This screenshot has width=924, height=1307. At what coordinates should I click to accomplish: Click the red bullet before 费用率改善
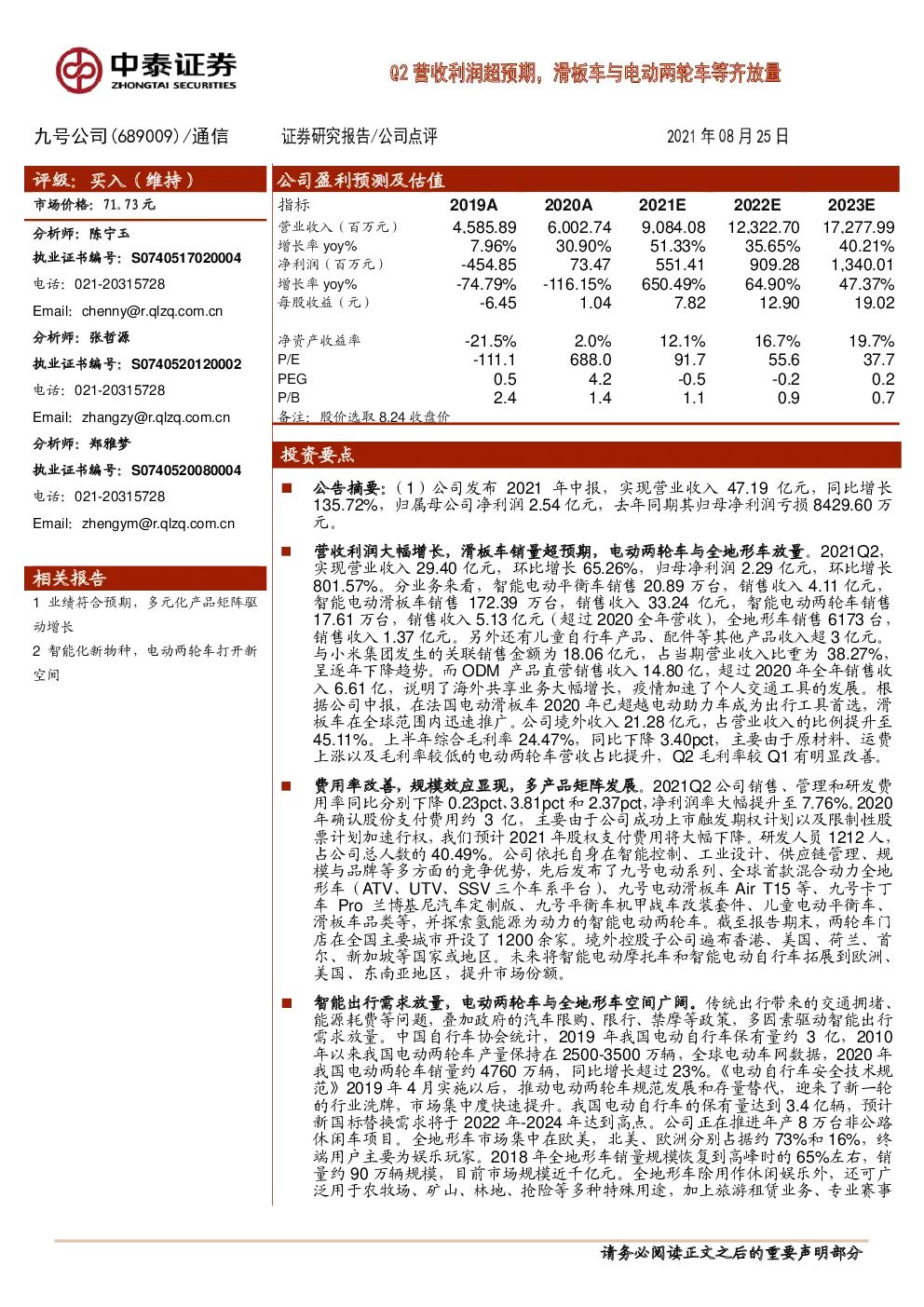(288, 786)
